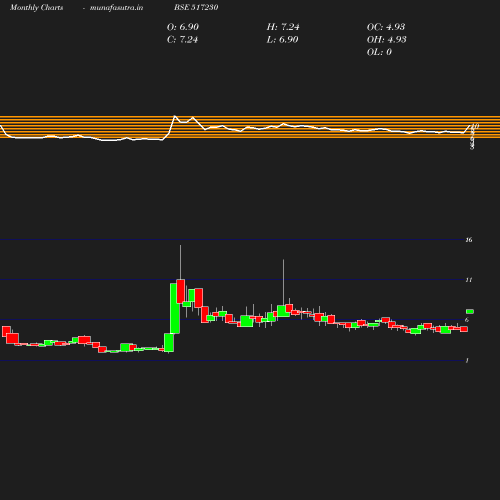This screenshot has width=500, height=500.
Task: Click the OC: 4.93 value
Action: pos(386,27)
